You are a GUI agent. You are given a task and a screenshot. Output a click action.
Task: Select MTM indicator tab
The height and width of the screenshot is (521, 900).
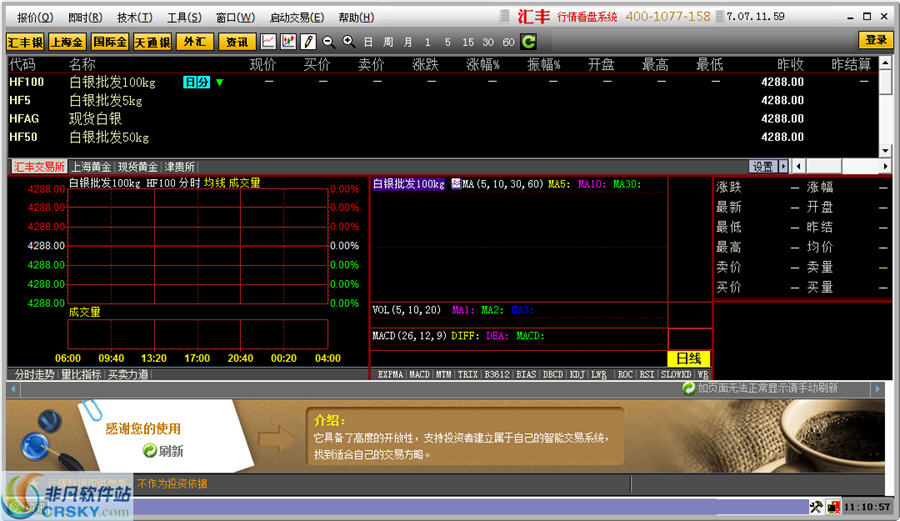pos(443,374)
